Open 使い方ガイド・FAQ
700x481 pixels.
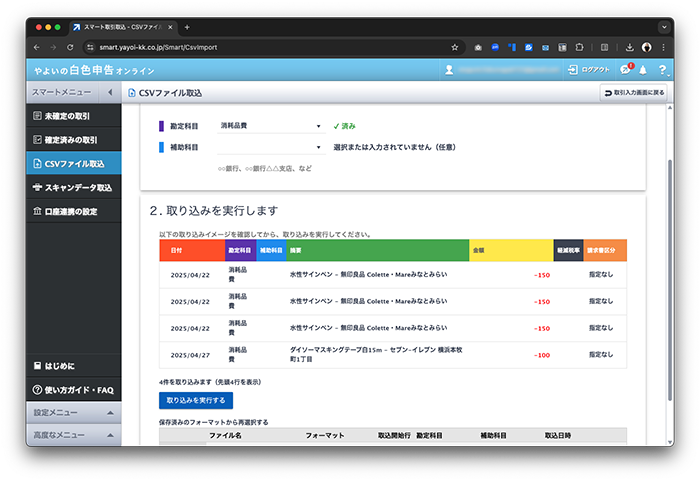[x=74, y=390]
